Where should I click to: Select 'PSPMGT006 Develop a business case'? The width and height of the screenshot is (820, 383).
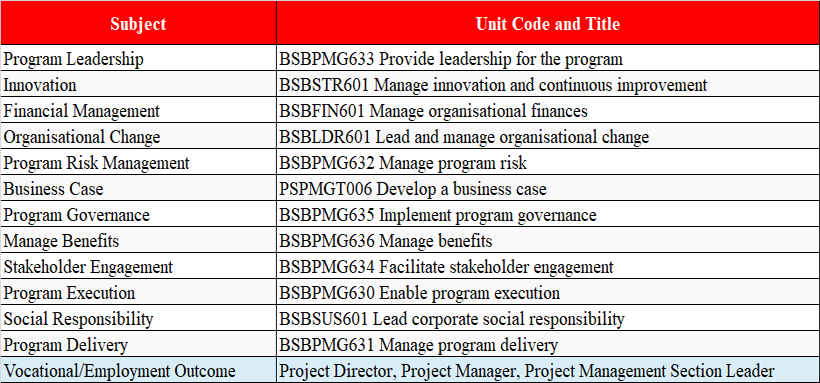[548, 188]
